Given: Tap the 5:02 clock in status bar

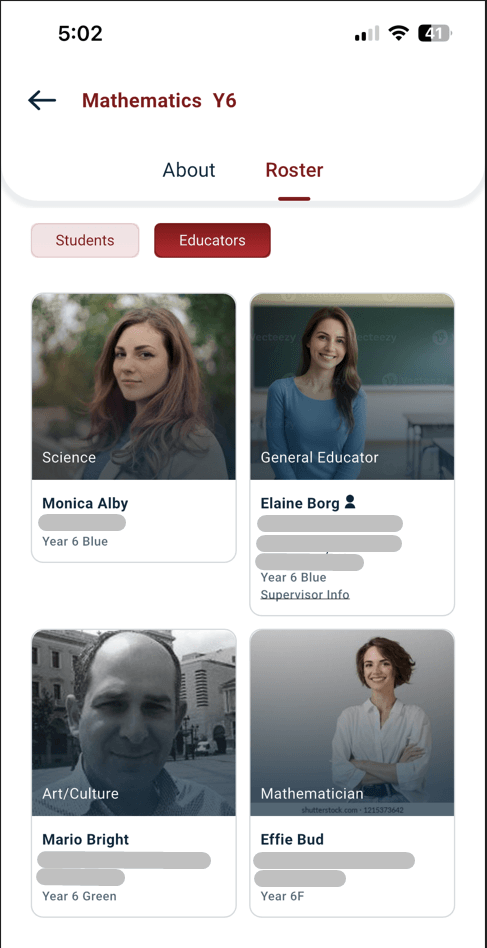Looking at the screenshot, I should [x=80, y=33].
